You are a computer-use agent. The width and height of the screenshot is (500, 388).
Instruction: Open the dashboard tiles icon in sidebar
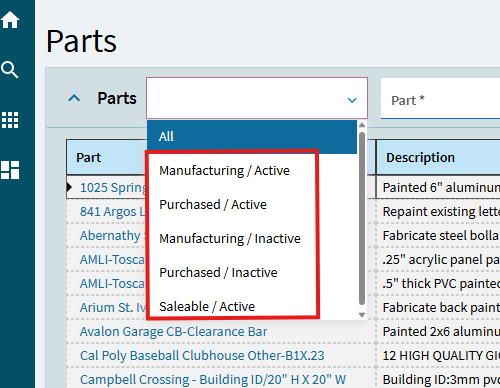pos(10,170)
